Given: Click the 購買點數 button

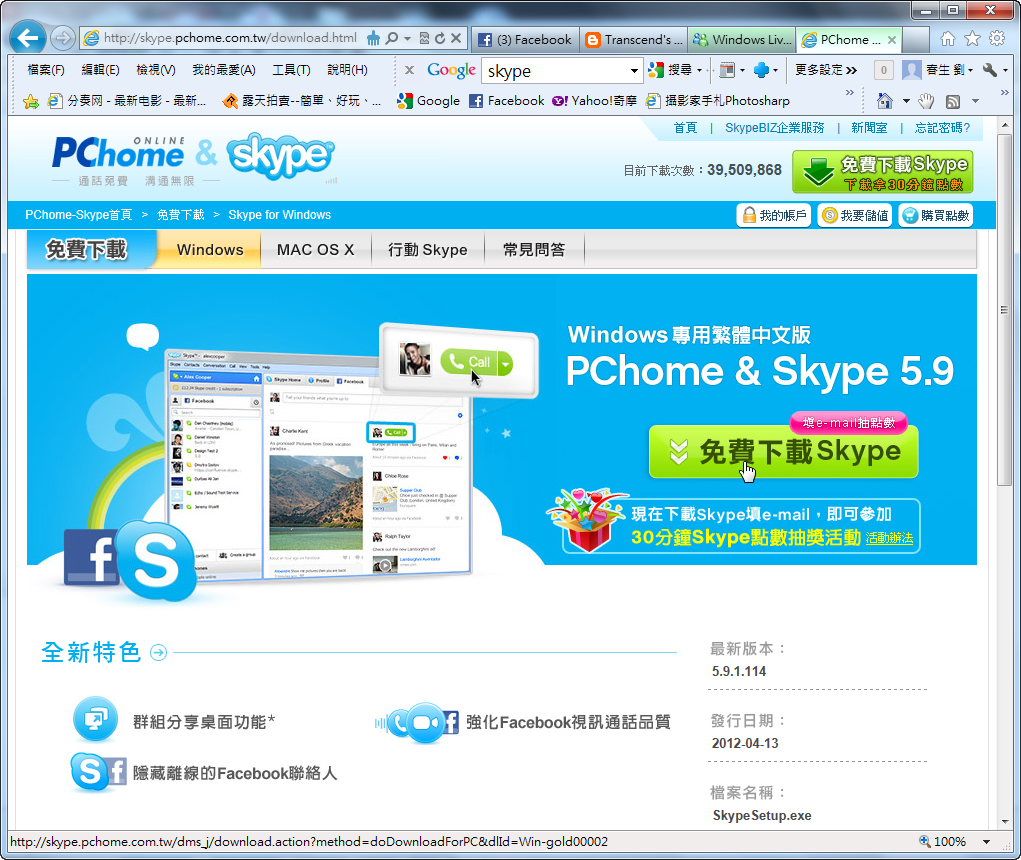Looking at the screenshot, I should [936, 215].
